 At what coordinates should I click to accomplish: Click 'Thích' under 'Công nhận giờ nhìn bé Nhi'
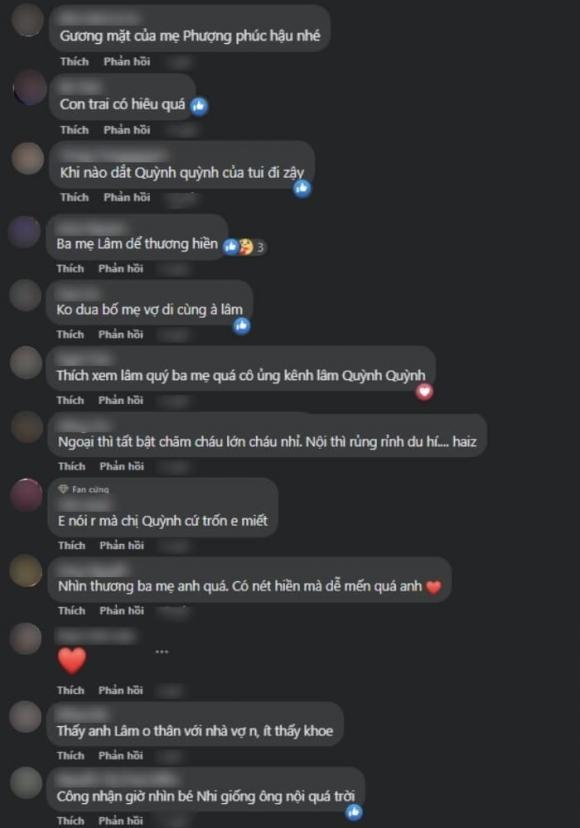point(71,821)
